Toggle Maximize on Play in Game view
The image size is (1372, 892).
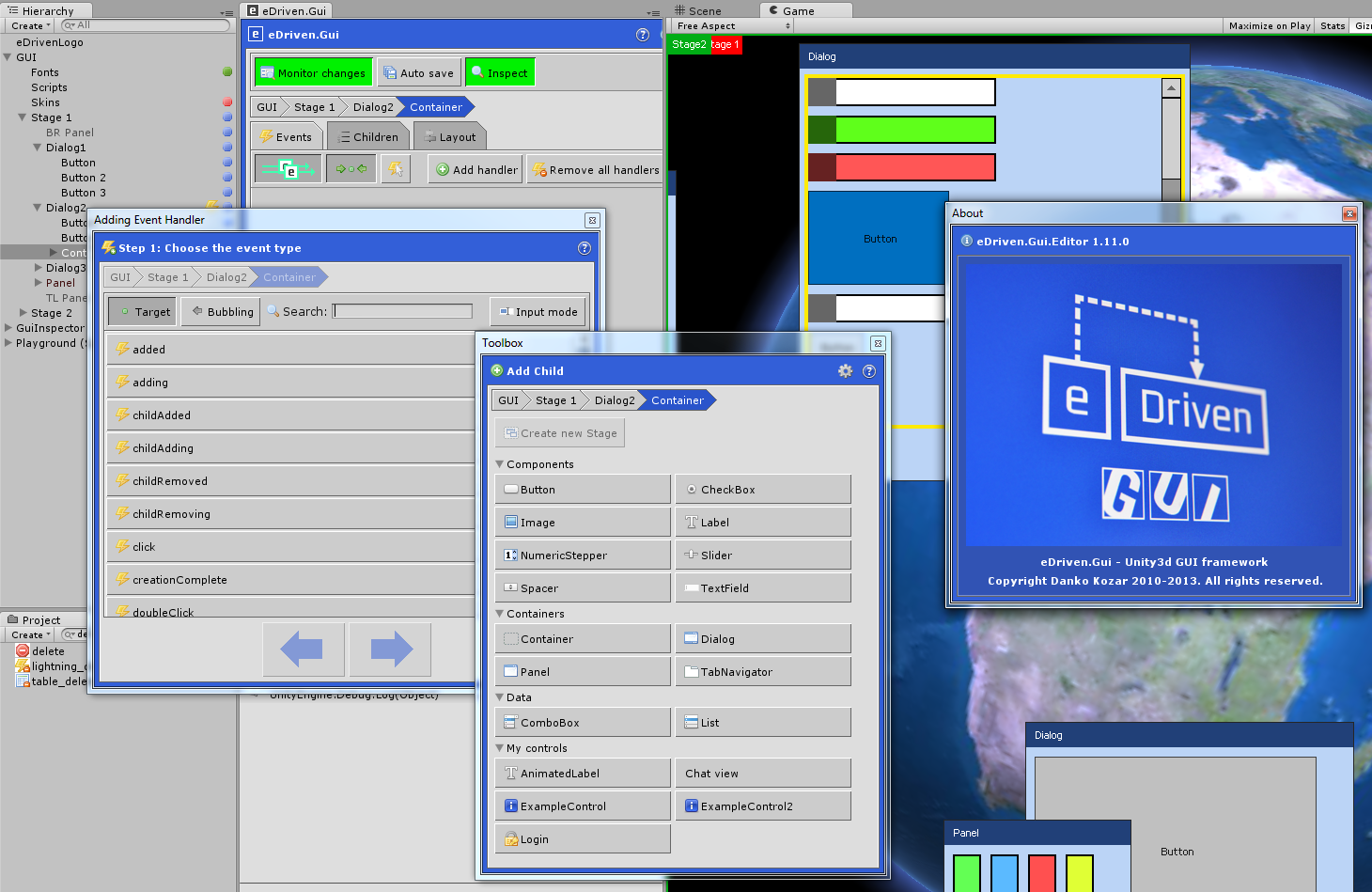(x=1270, y=25)
